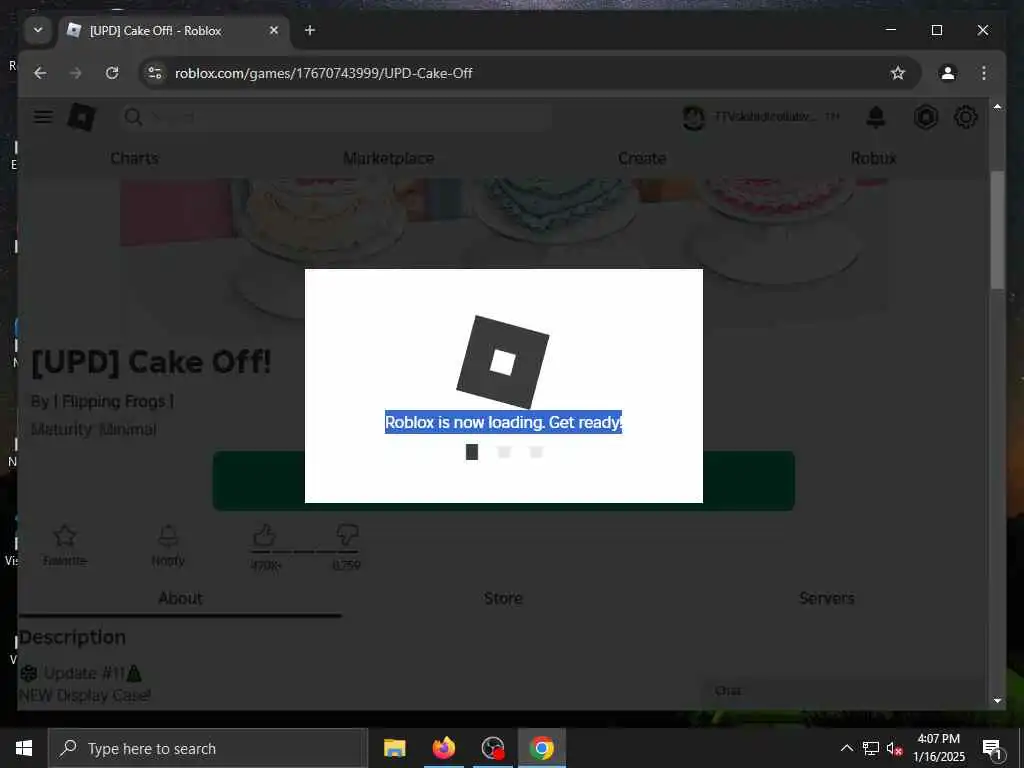Image resolution: width=1024 pixels, height=768 pixels.
Task: Open the Chat bar at the bottom
Action: tap(842, 691)
